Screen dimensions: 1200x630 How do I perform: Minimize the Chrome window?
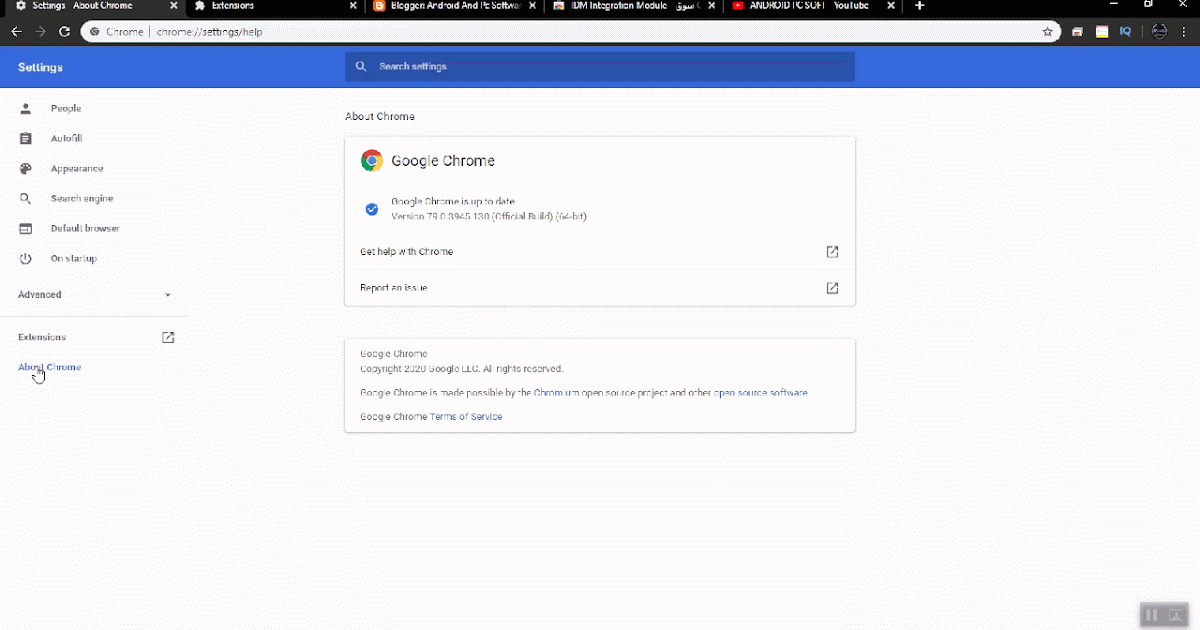point(1113,5)
